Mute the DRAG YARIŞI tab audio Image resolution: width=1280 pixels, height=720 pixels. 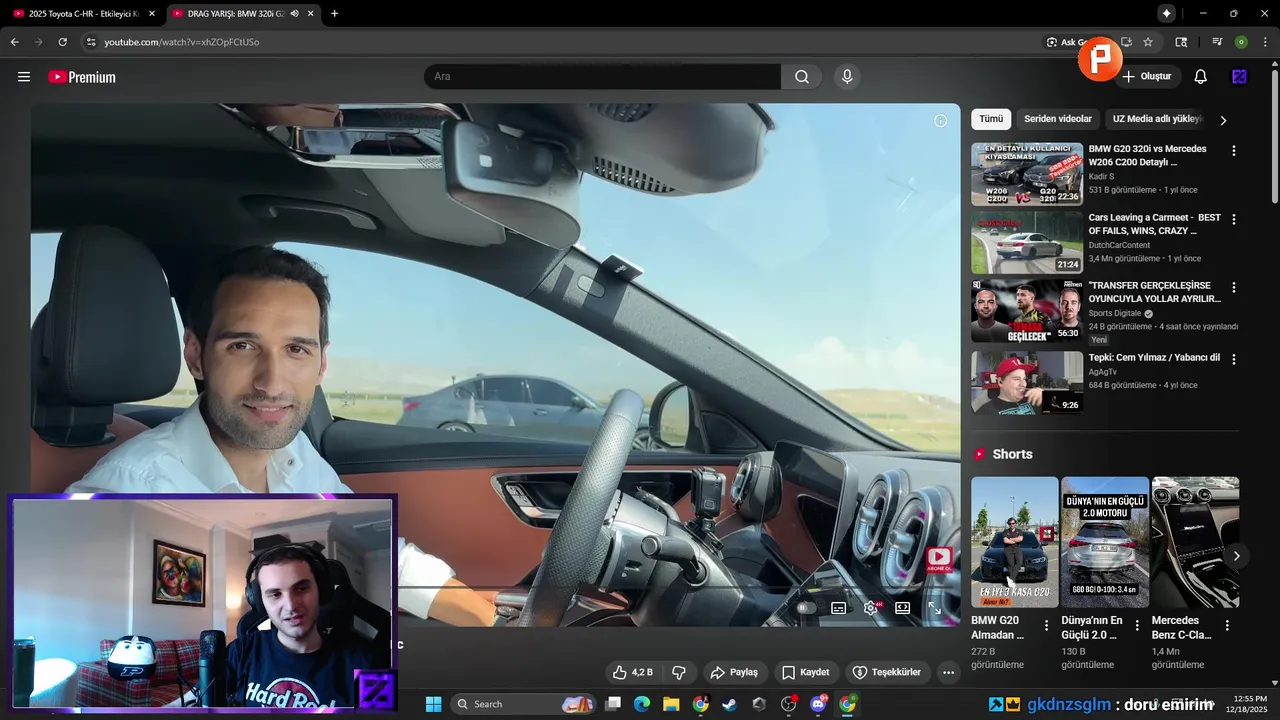[294, 13]
